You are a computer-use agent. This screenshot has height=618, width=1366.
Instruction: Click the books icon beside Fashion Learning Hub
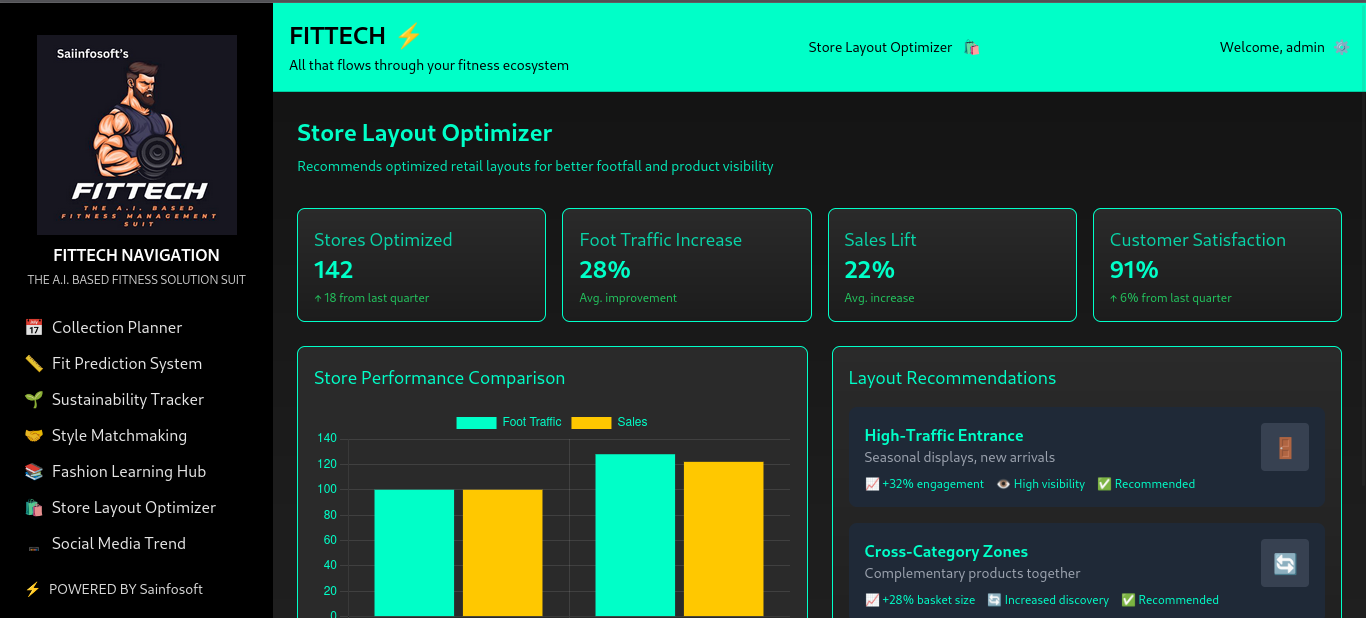point(34,471)
